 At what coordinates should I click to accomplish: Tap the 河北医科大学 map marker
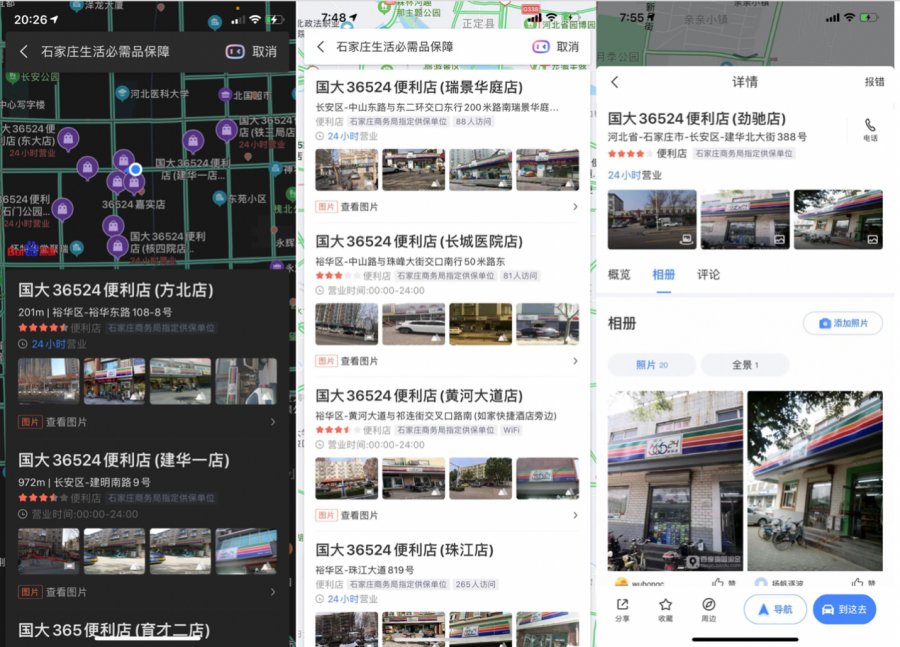pos(122,93)
